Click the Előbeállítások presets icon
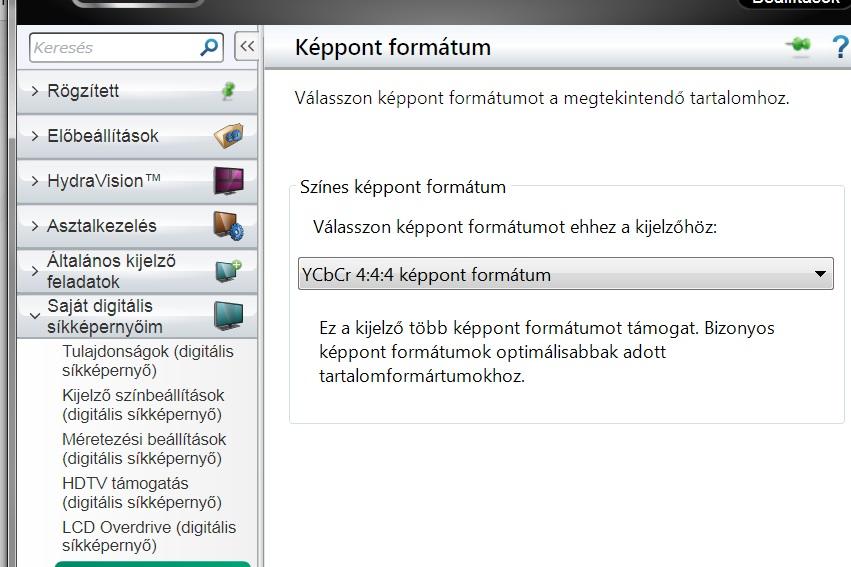This screenshot has height=567, width=851. click(x=228, y=136)
